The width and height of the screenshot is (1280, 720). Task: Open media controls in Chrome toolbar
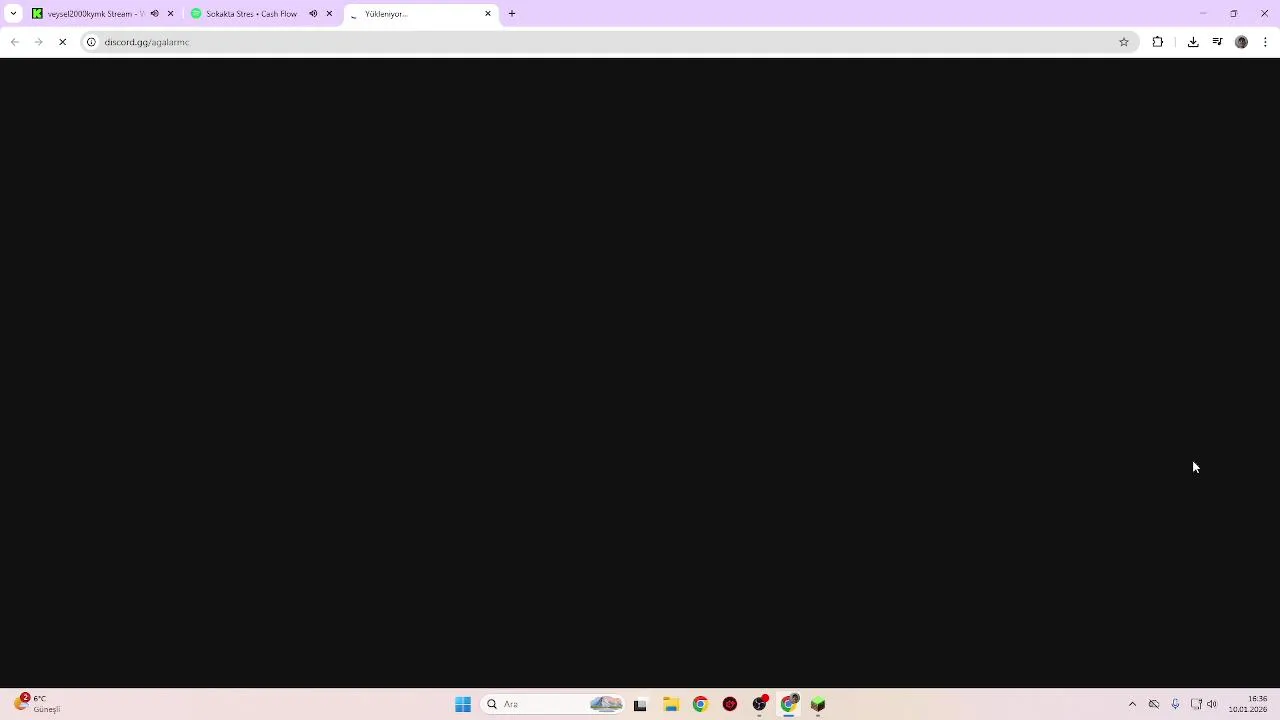point(1217,42)
